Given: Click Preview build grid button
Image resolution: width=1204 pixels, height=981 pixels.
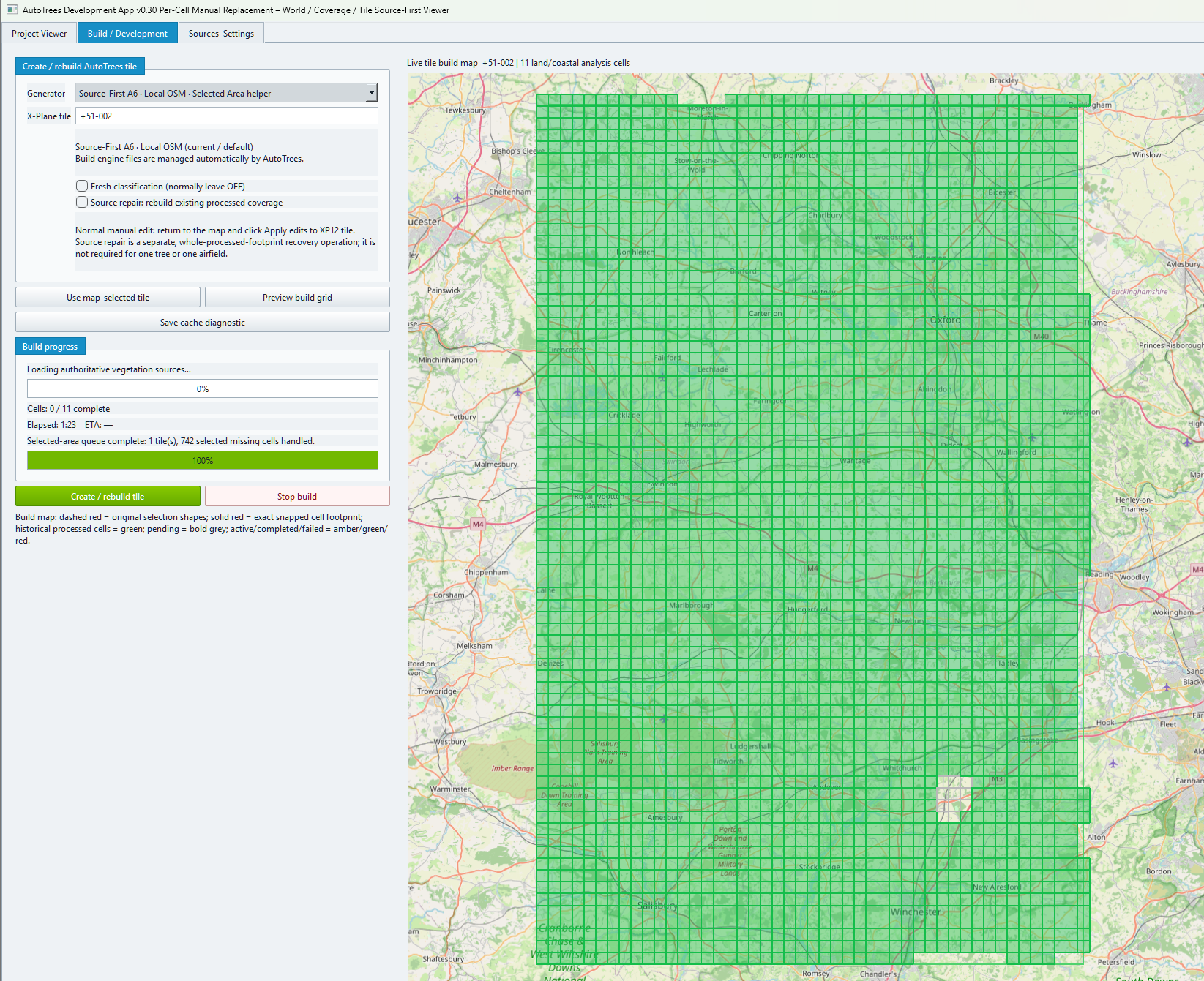Looking at the screenshot, I should 297,297.
